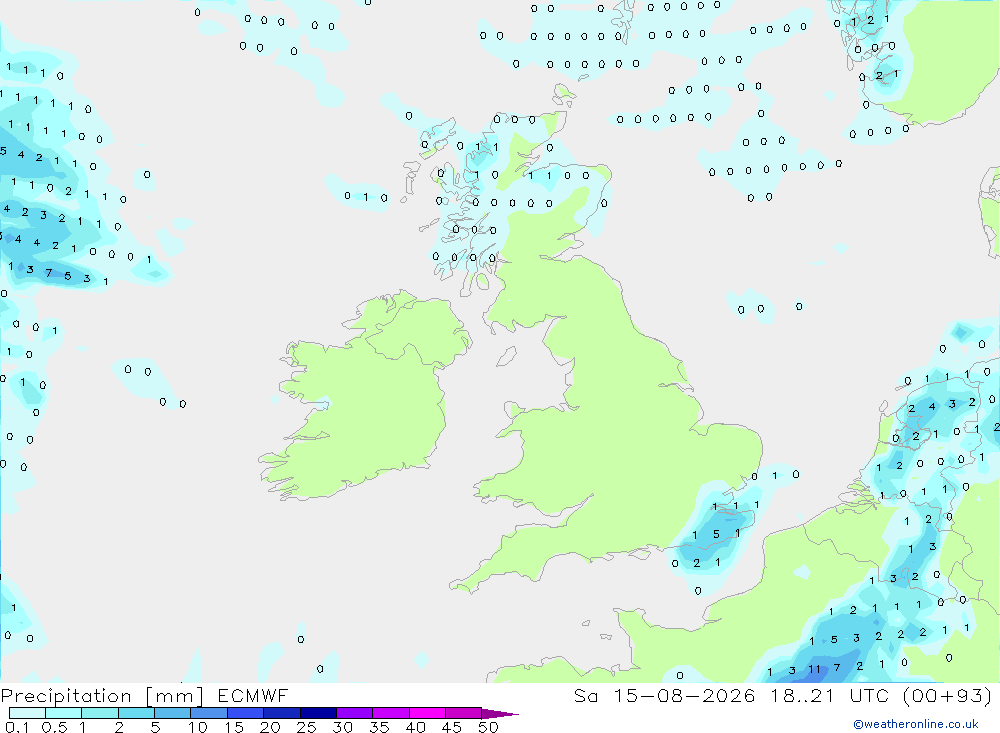Click the Isle of Man on the map

click(x=506, y=356)
